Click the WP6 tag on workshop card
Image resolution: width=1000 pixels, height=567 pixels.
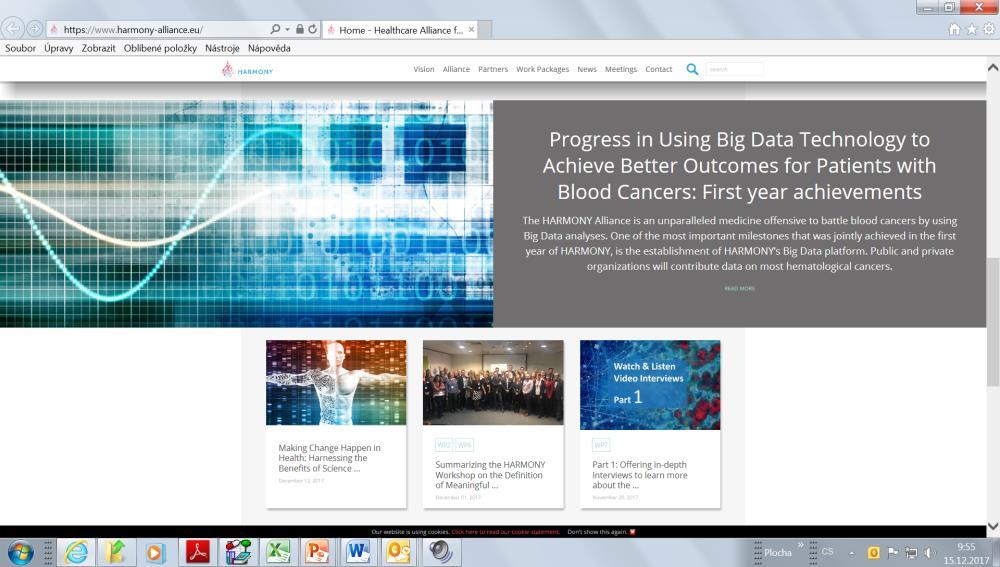point(464,445)
